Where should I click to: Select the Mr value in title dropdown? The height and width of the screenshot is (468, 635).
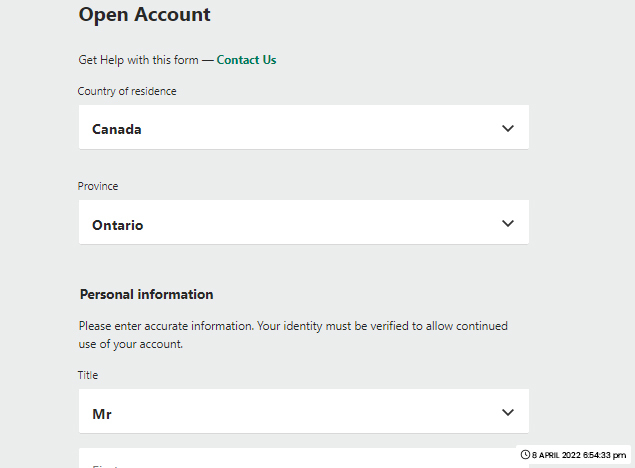[x=102, y=414]
